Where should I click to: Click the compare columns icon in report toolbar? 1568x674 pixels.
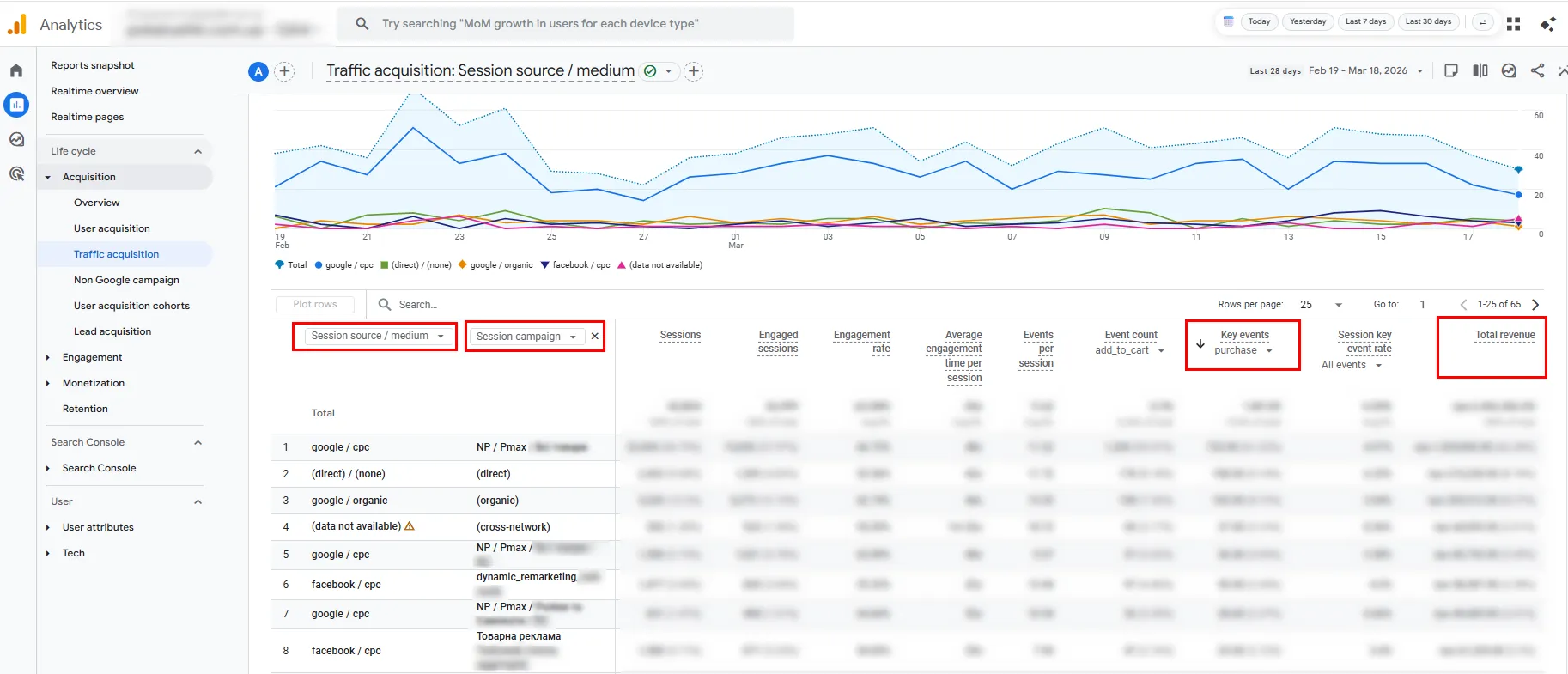(1480, 71)
